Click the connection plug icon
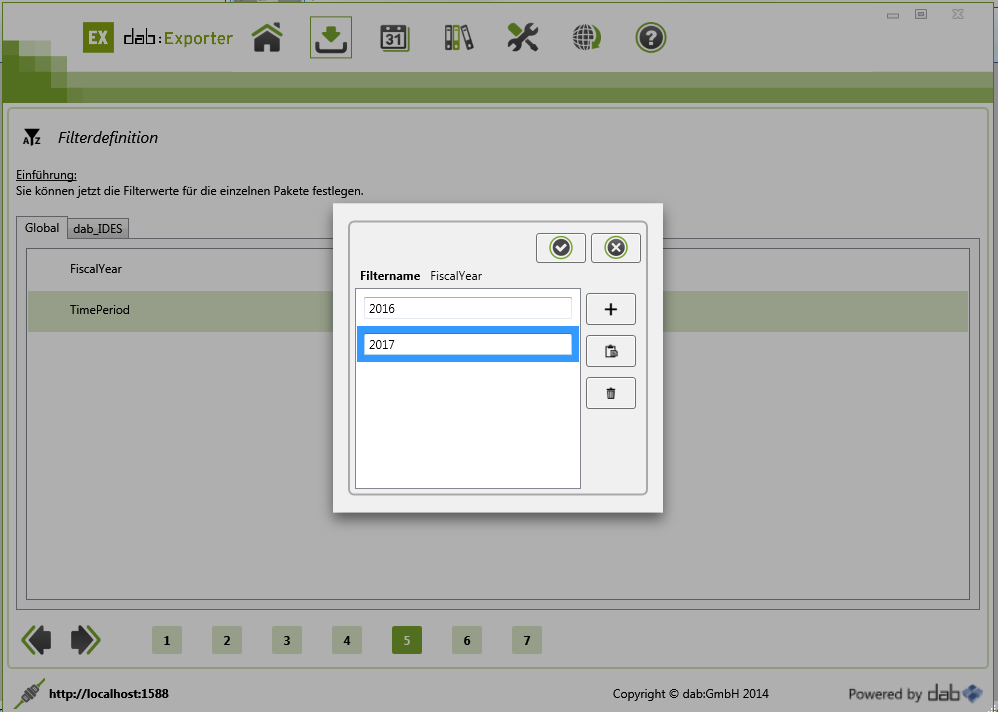The width and height of the screenshot is (998, 712). [x=30, y=693]
